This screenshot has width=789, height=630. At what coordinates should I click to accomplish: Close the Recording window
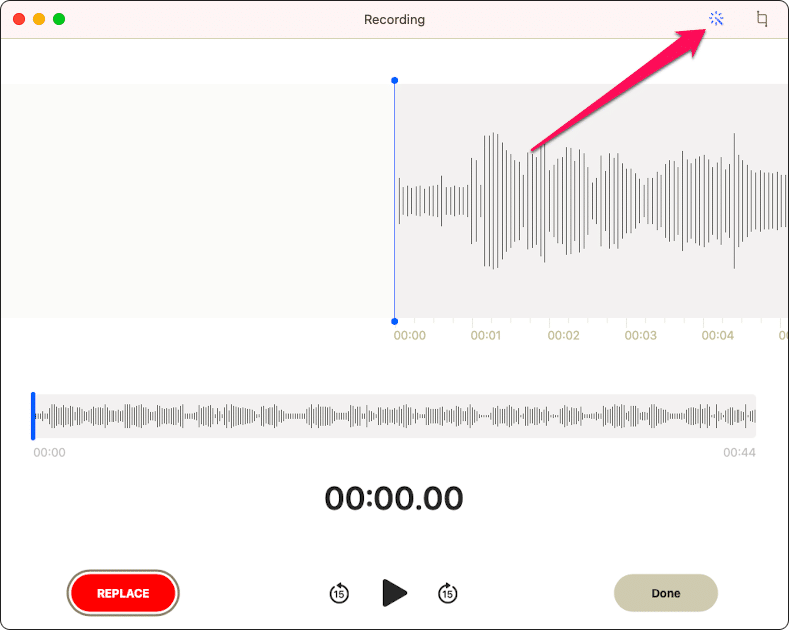[19, 19]
